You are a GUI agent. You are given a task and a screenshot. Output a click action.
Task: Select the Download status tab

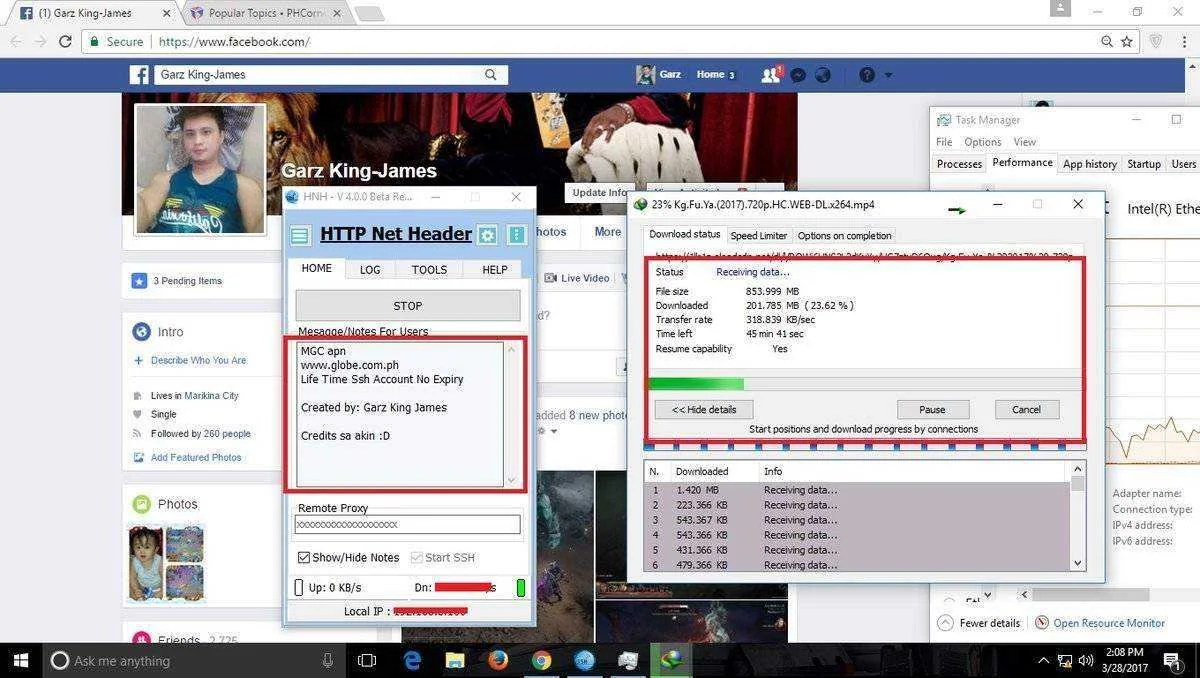point(685,235)
